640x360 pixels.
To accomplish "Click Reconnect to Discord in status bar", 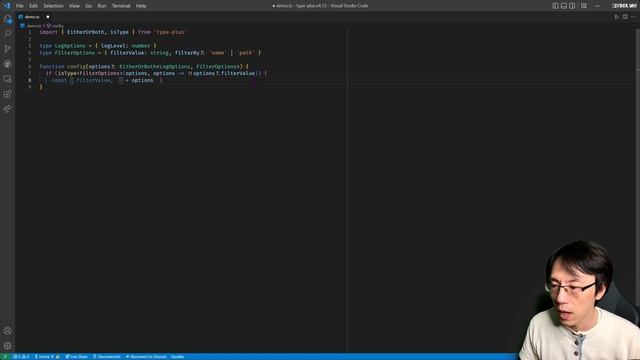I will click(146, 357).
